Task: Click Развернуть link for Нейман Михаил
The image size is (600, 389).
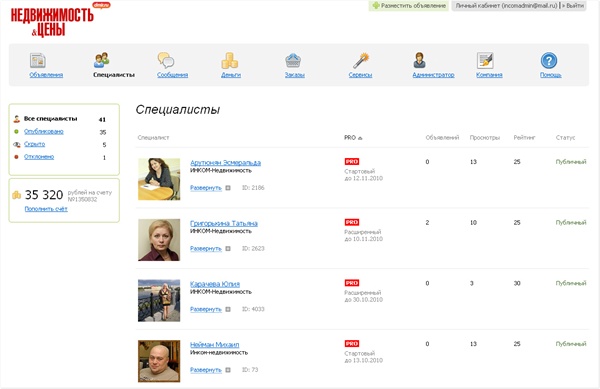Action: point(206,370)
